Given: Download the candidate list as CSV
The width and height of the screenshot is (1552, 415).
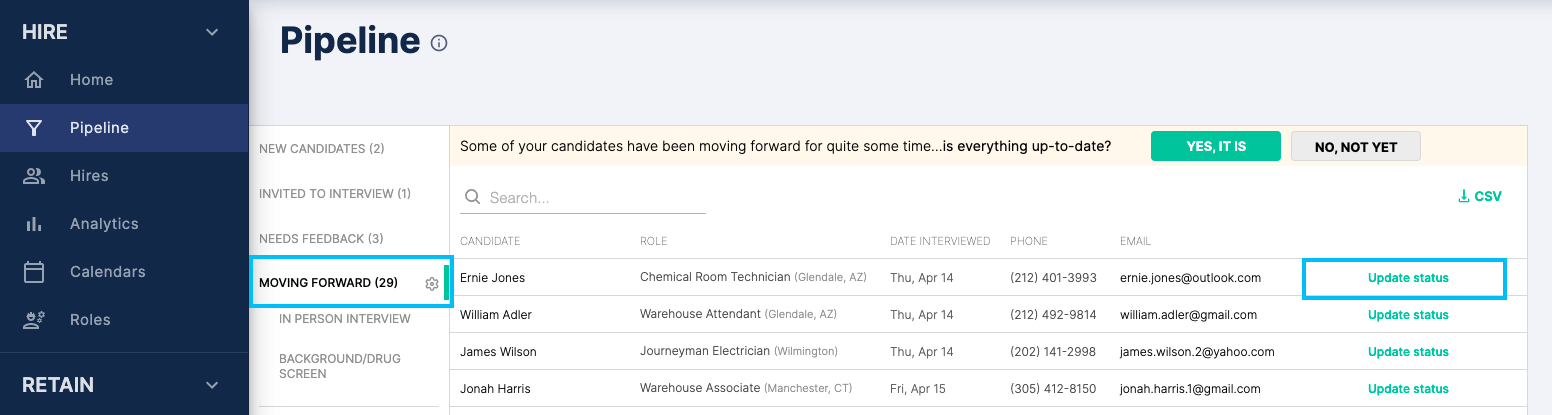Looking at the screenshot, I should [x=1480, y=197].
